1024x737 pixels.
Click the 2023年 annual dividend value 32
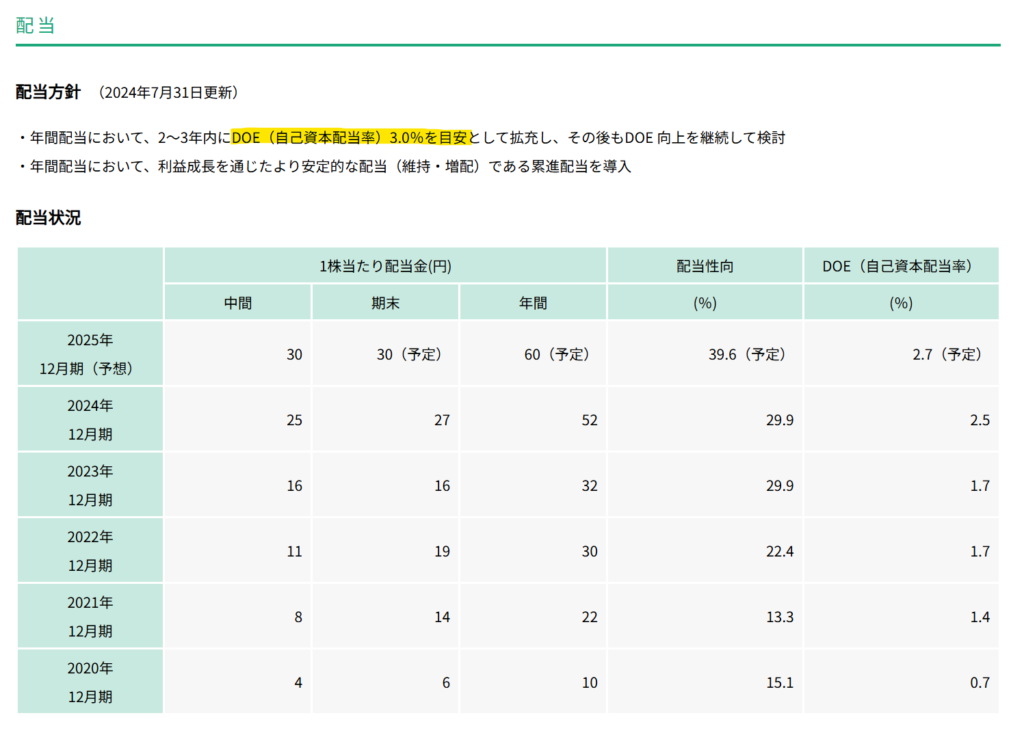click(x=588, y=486)
